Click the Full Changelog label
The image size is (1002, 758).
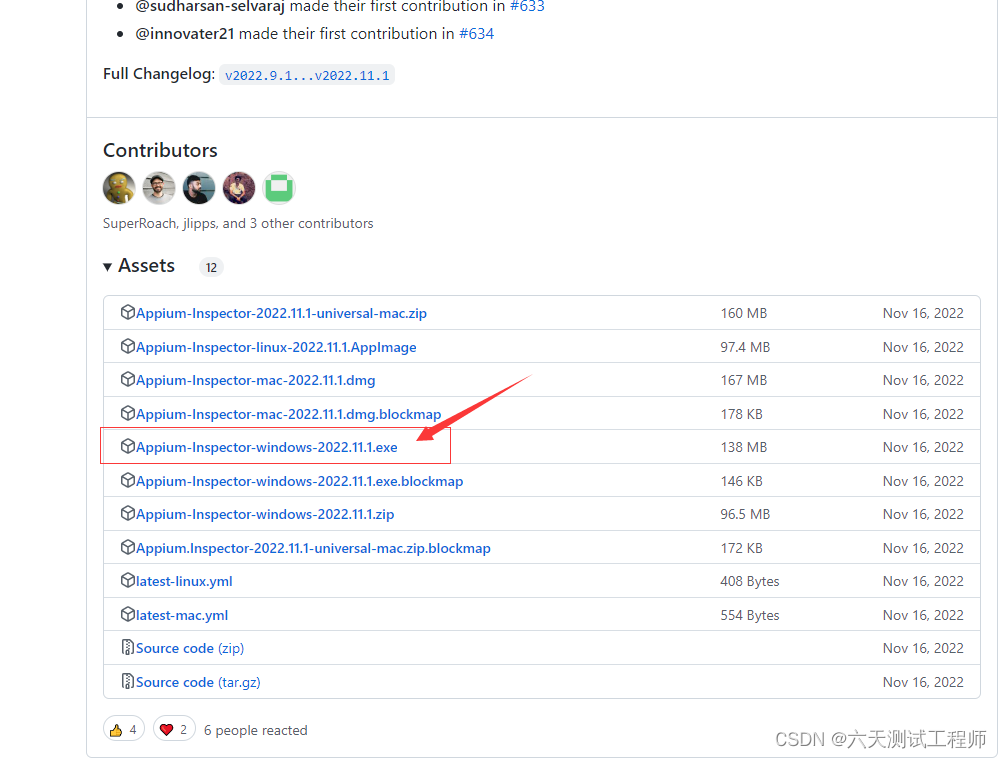(158, 74)
